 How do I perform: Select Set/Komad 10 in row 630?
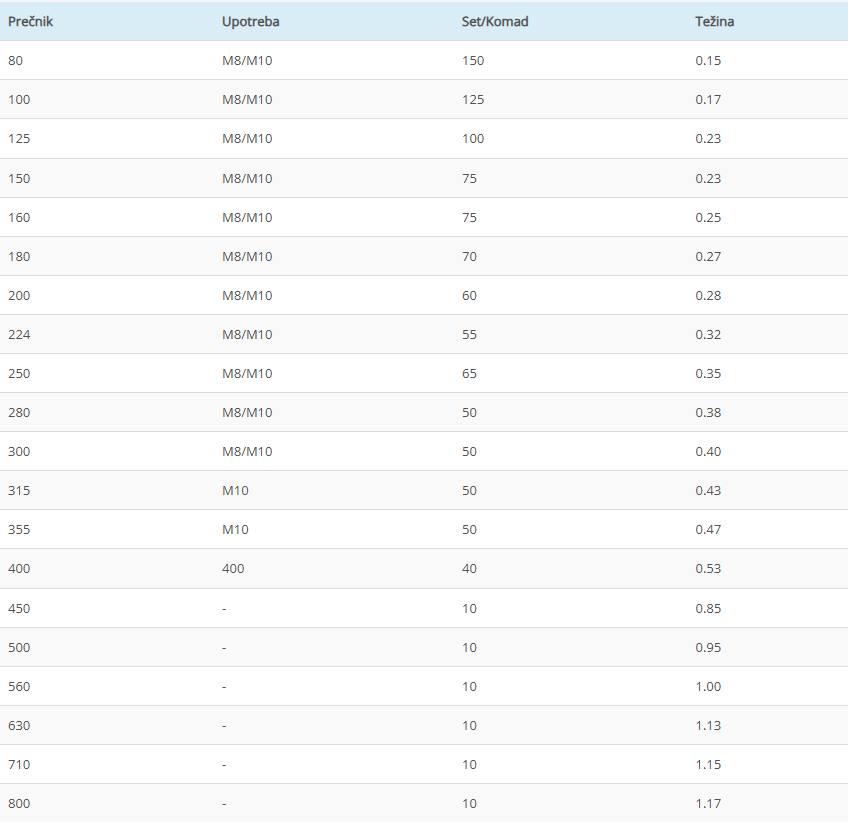click(x=469, y=725)
